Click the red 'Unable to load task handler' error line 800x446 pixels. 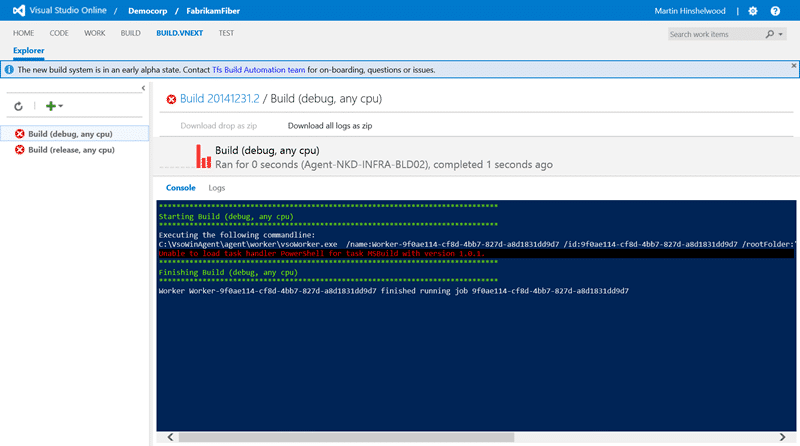coord(321,253)
